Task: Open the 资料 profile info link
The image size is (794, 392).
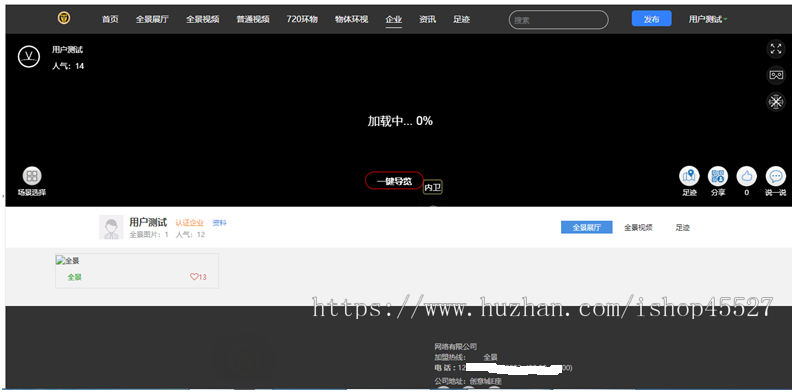Action: [219, 222]
